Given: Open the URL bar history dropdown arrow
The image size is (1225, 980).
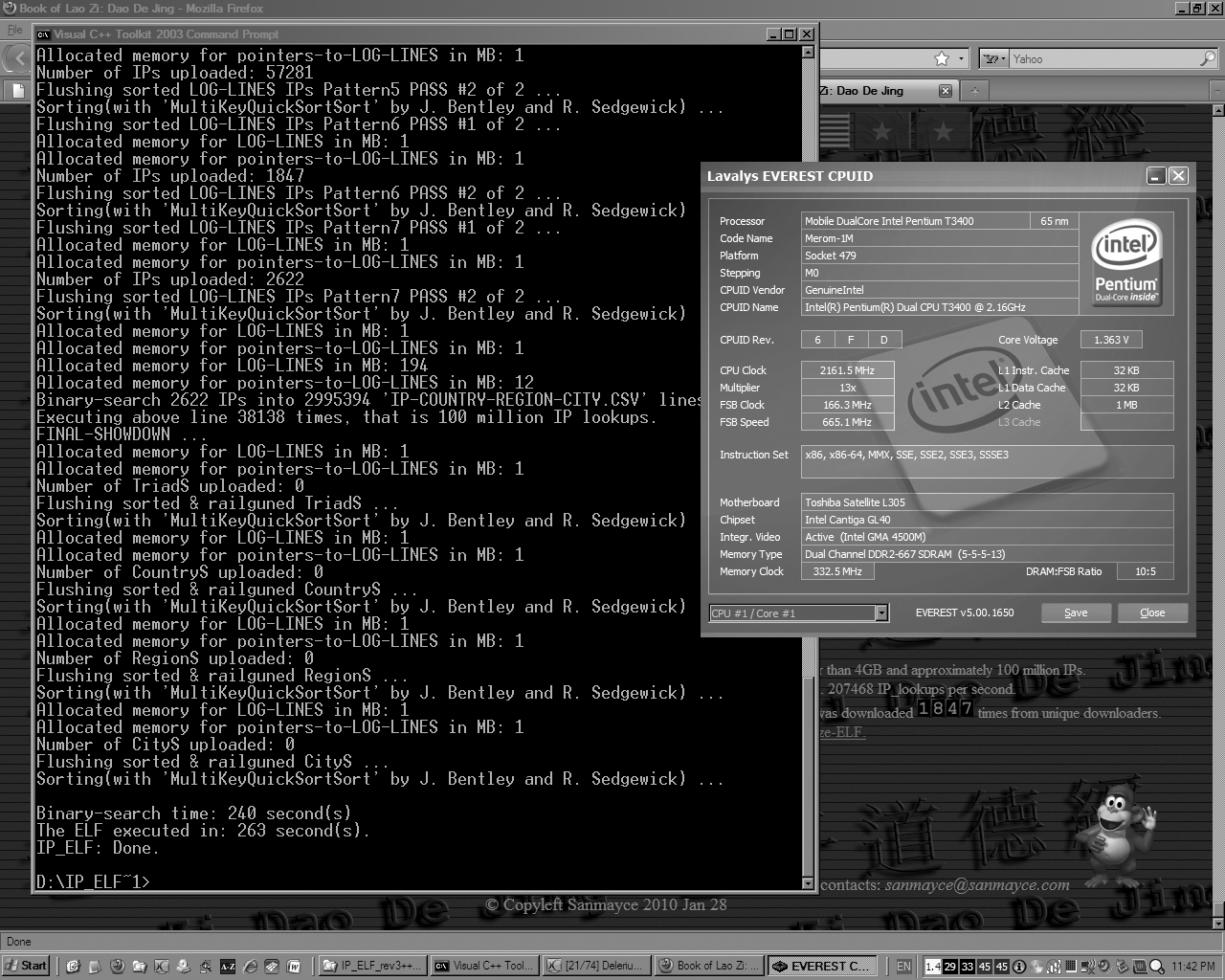Looking at the screenshot, I should pyautogui.click(x=962, y=59).
